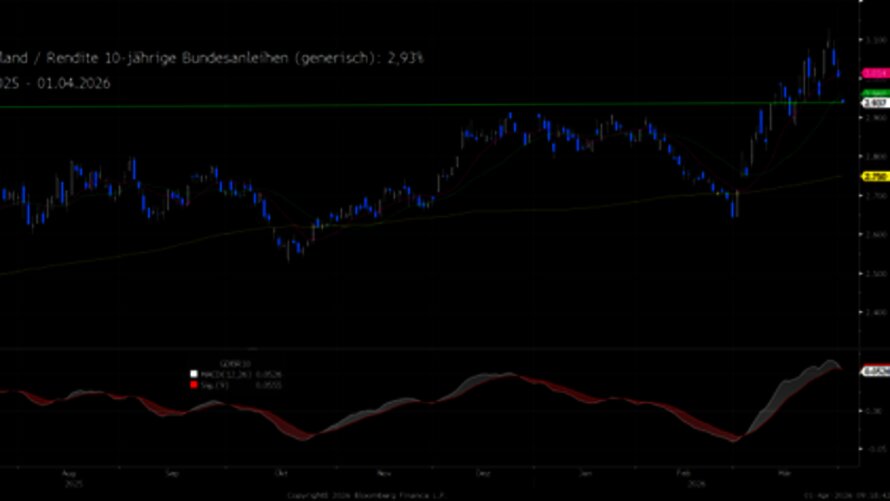This screenshot has width=890, height=501.
Task: Select the Okt month on the axis
Action: [279, 468]
